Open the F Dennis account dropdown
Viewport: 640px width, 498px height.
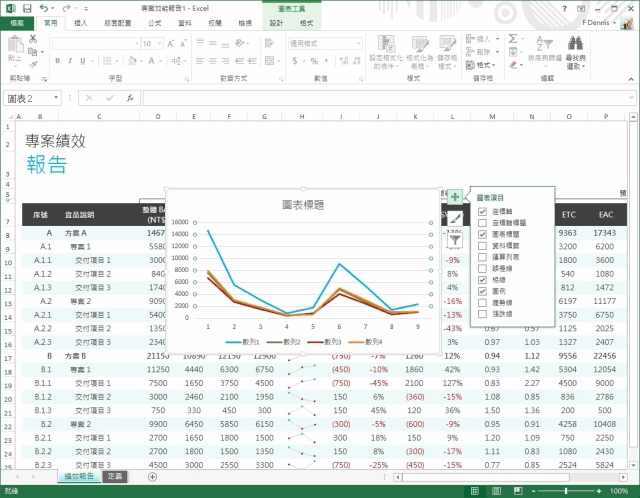point(599,23)
